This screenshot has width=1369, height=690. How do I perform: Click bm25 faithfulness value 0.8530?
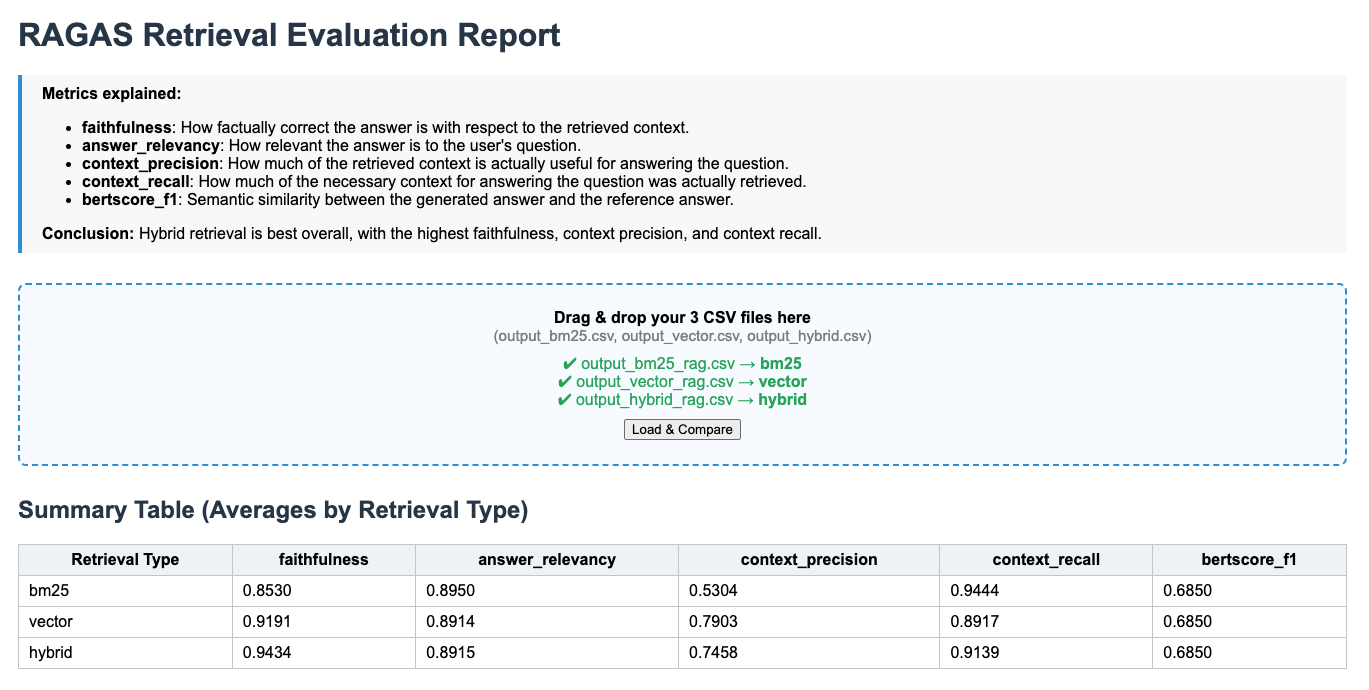tap(267, 591)
